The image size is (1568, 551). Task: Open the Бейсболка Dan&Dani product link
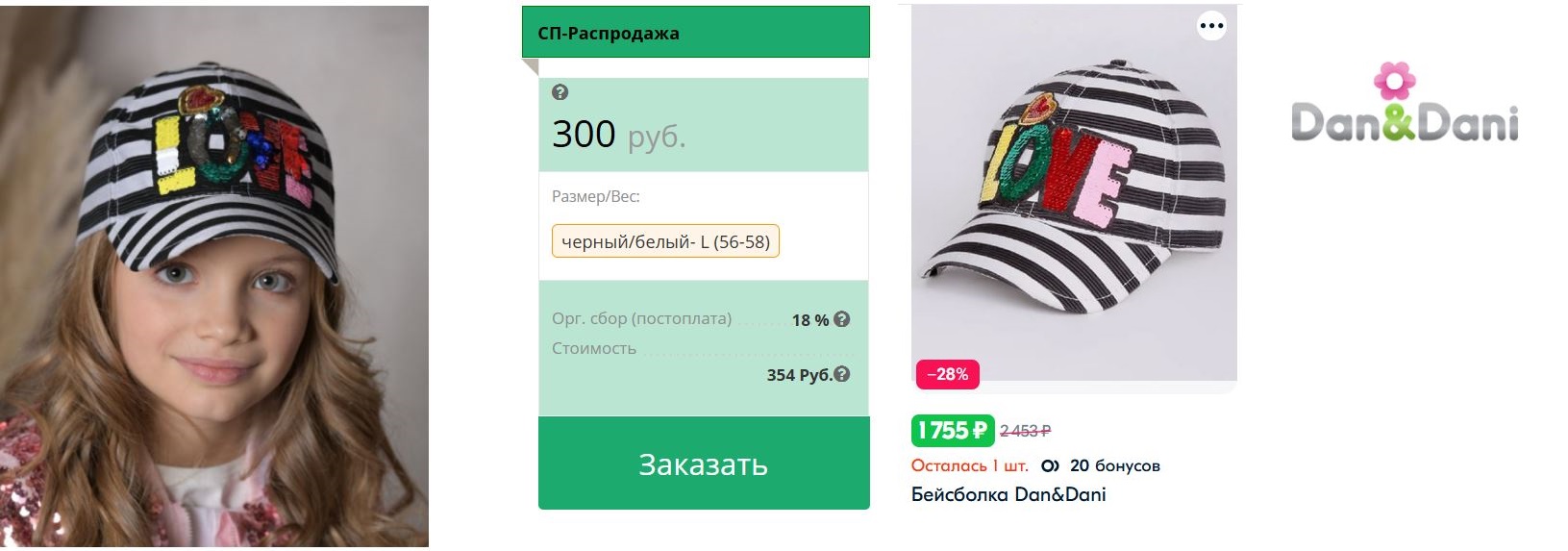point(1008,494)
